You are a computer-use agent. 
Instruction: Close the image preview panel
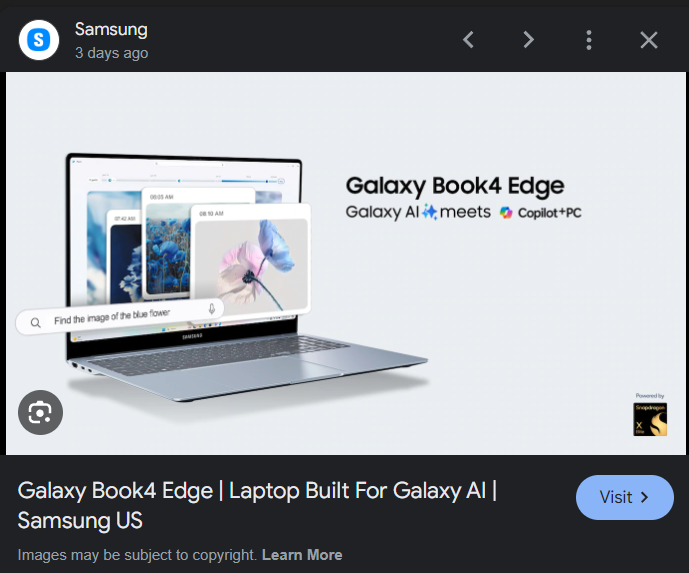[x=649, y=40]
